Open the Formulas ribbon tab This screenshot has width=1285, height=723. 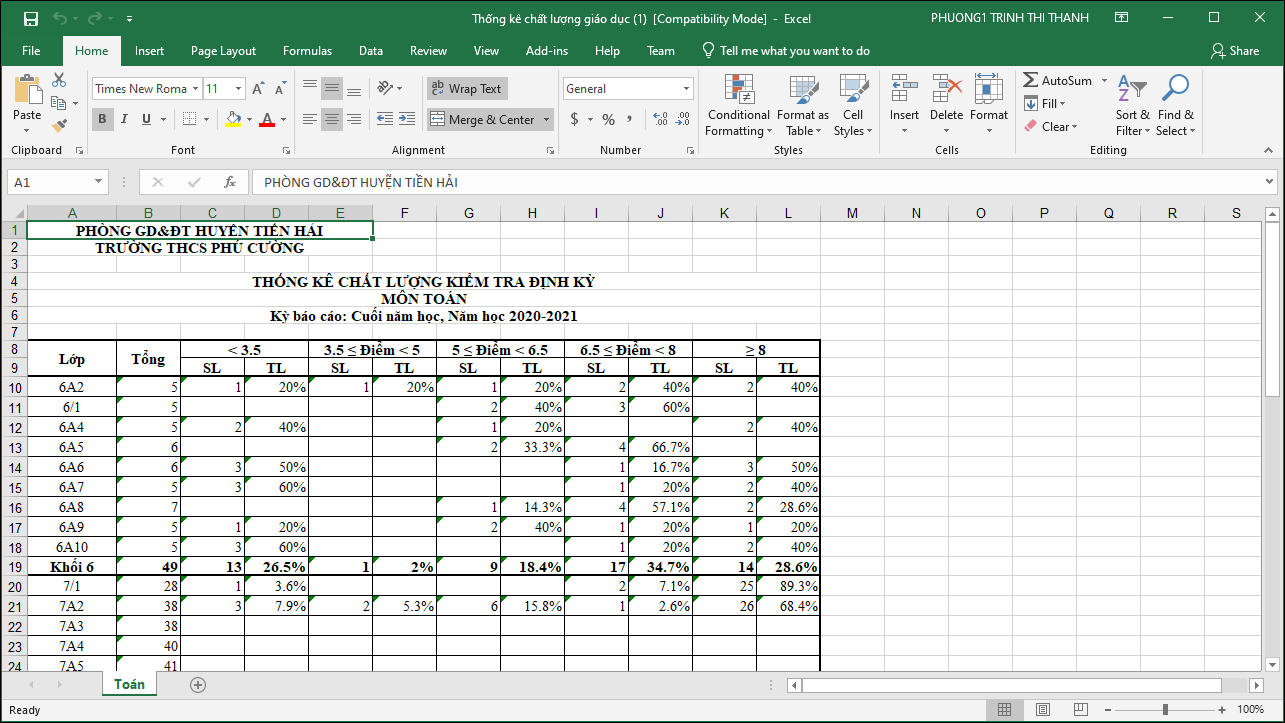tap(307, 51)
